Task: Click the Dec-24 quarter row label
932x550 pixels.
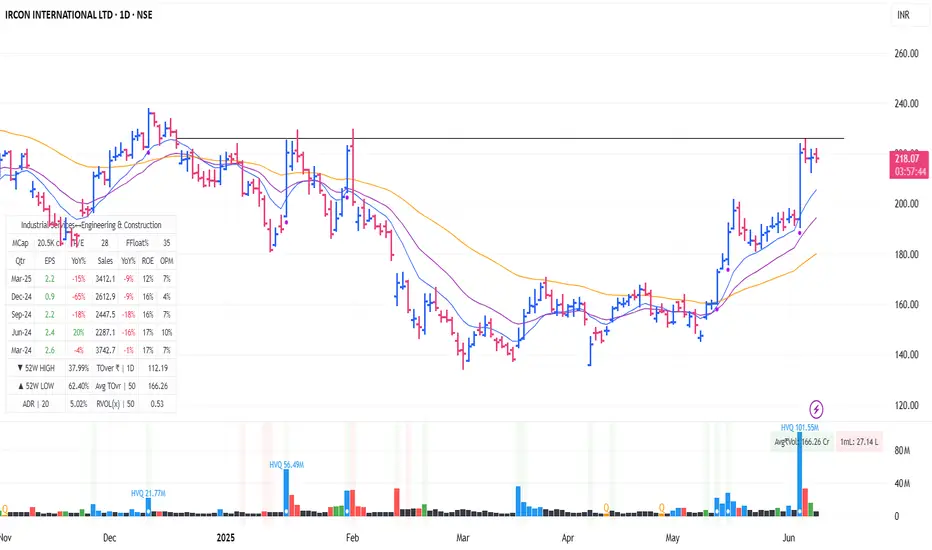Action: (21, 296)
